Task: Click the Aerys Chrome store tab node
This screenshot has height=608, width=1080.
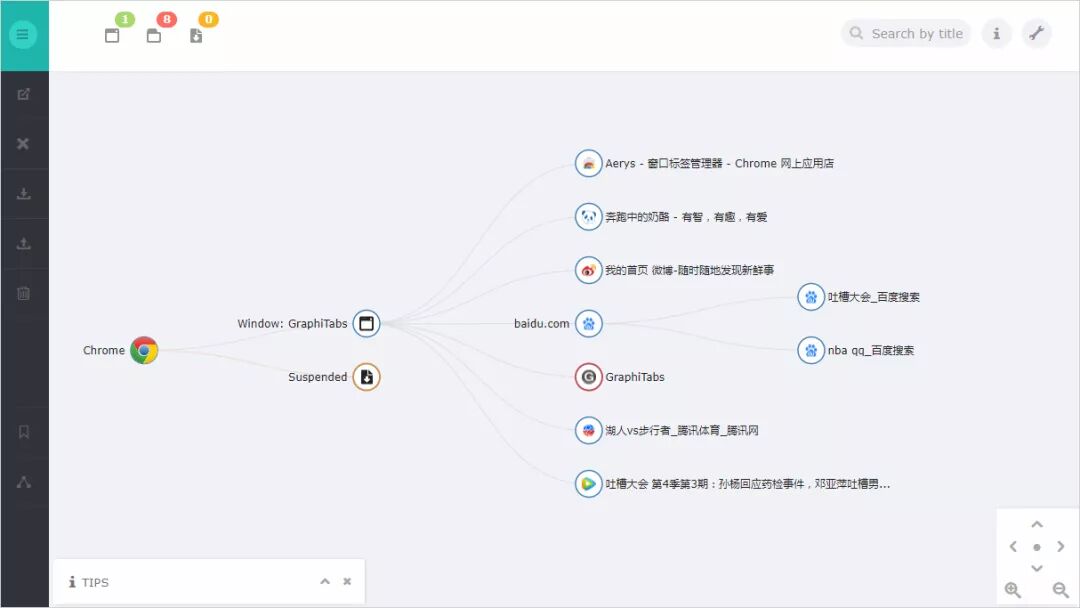Action: click(588, 163)
